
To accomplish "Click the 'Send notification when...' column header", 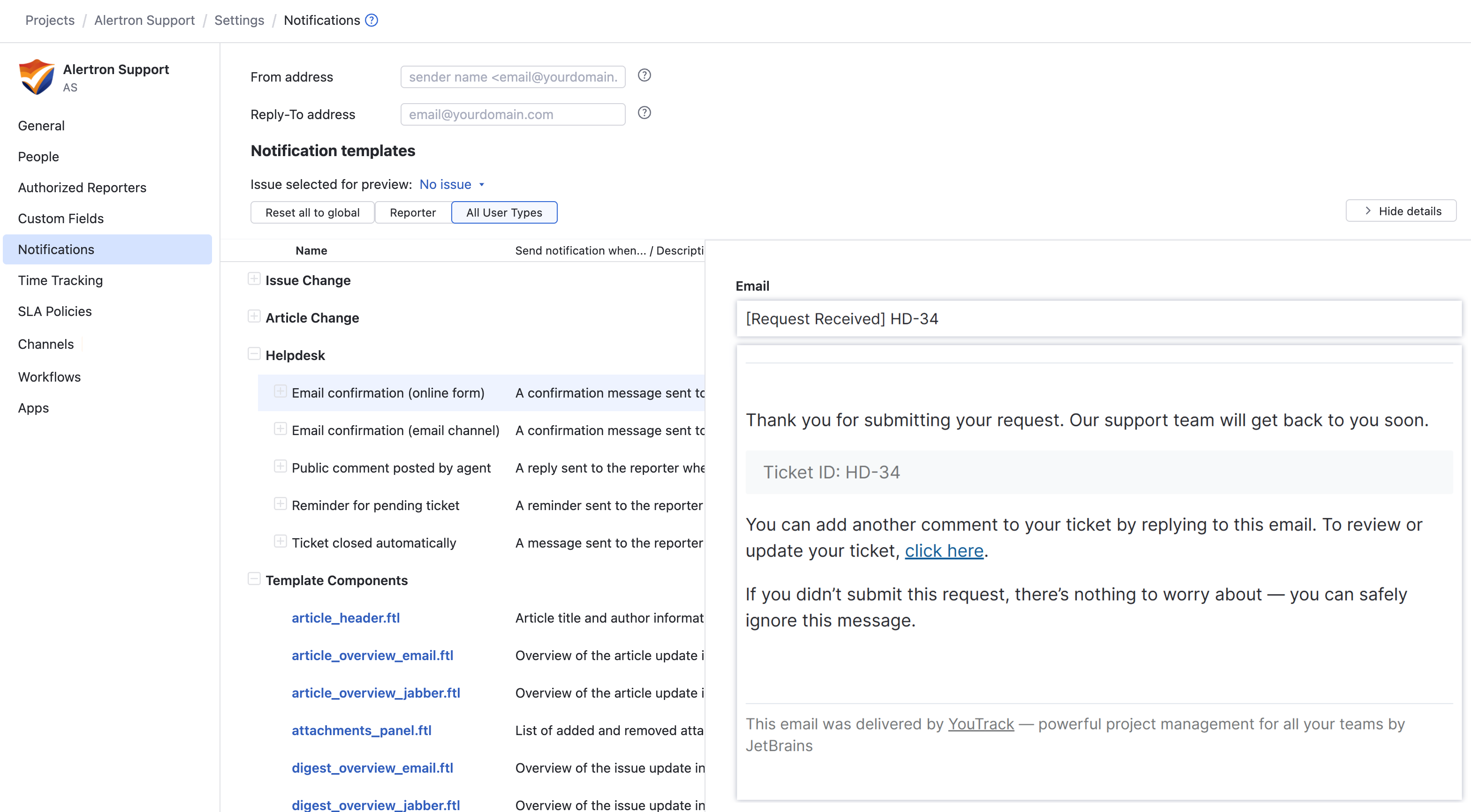I will click(x=609, y=250).
